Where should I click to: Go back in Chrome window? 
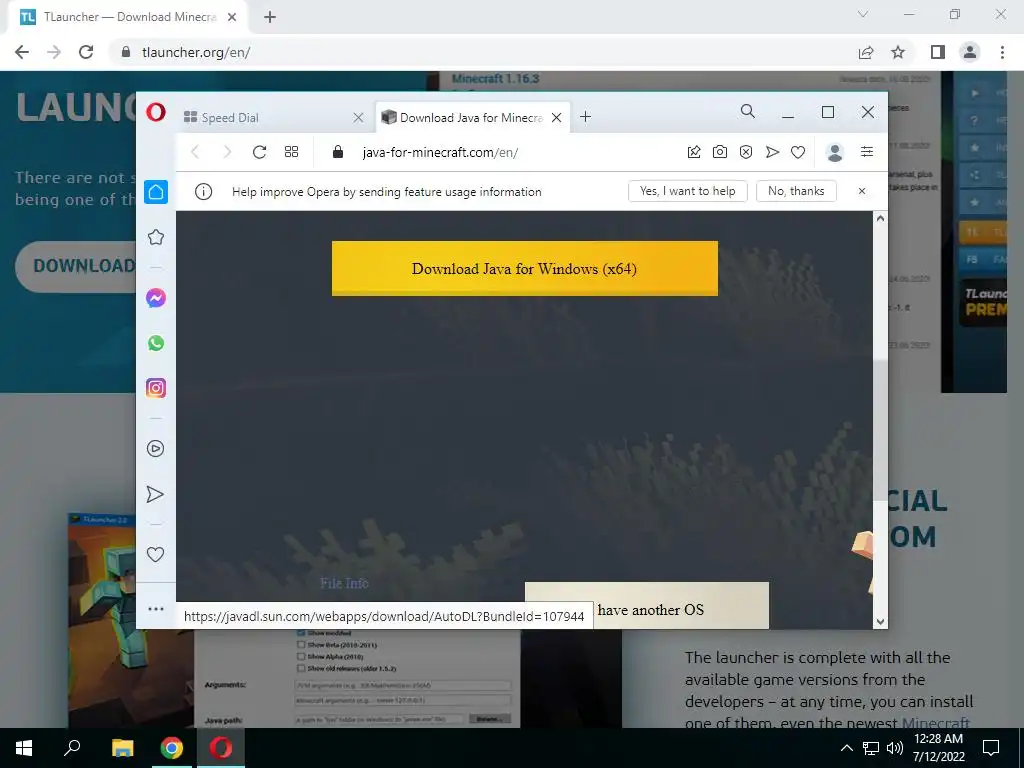pos(22,52)
